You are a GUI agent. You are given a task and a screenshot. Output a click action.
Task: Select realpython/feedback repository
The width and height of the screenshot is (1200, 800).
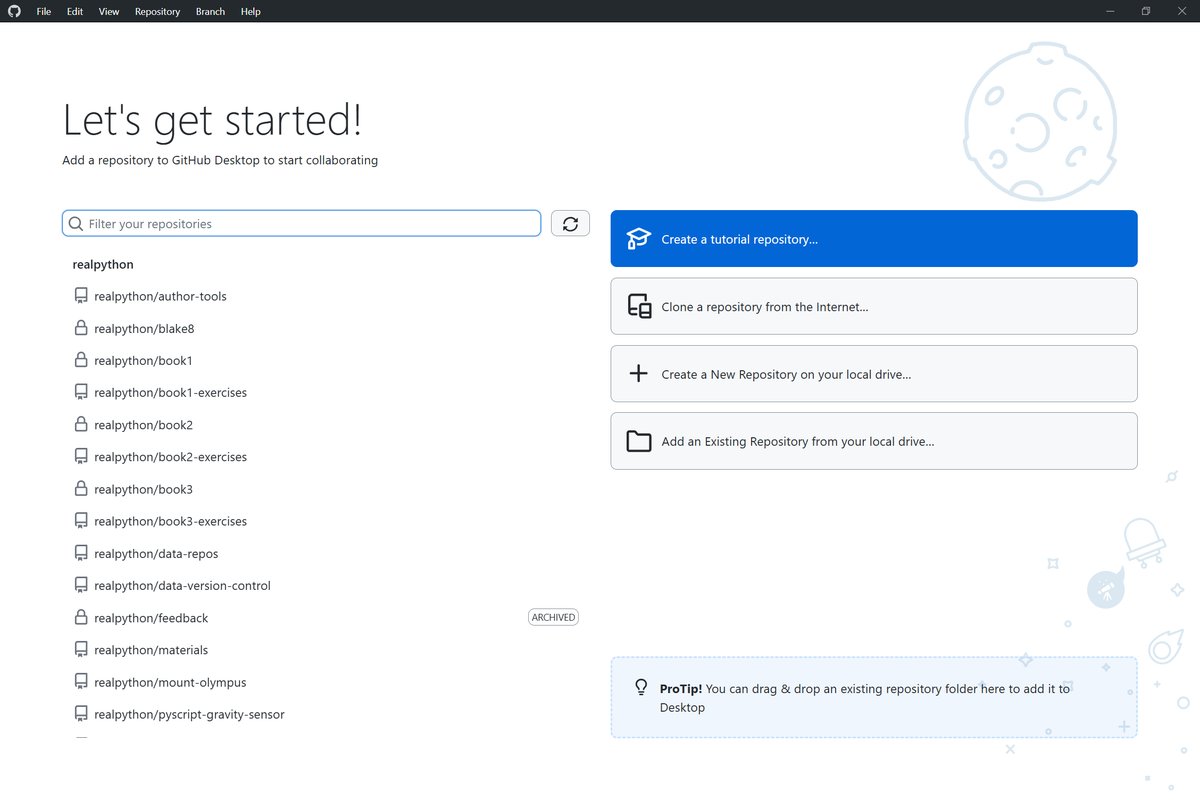tap(326, 618)
